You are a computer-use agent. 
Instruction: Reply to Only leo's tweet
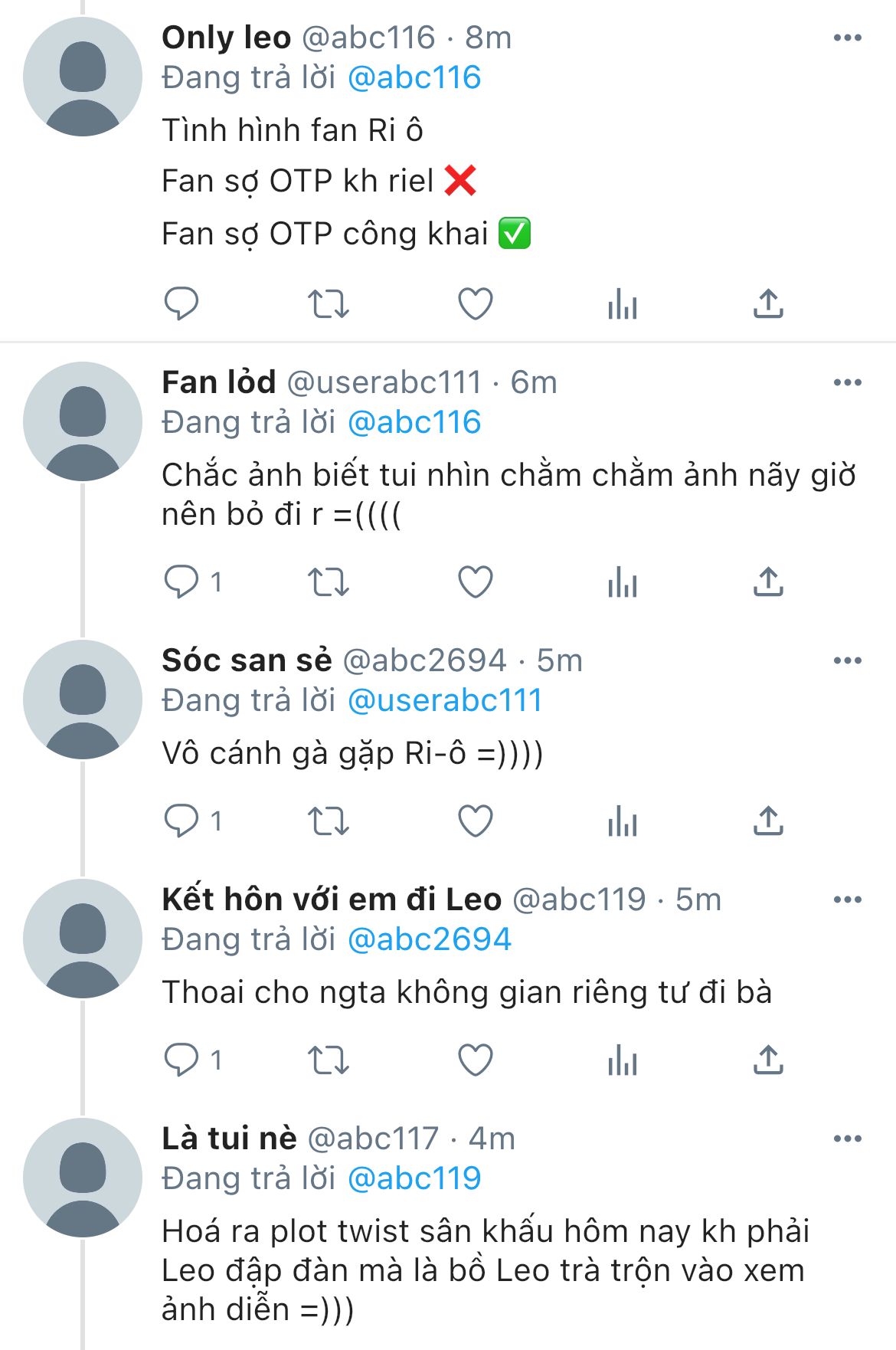tap(181, 303)
